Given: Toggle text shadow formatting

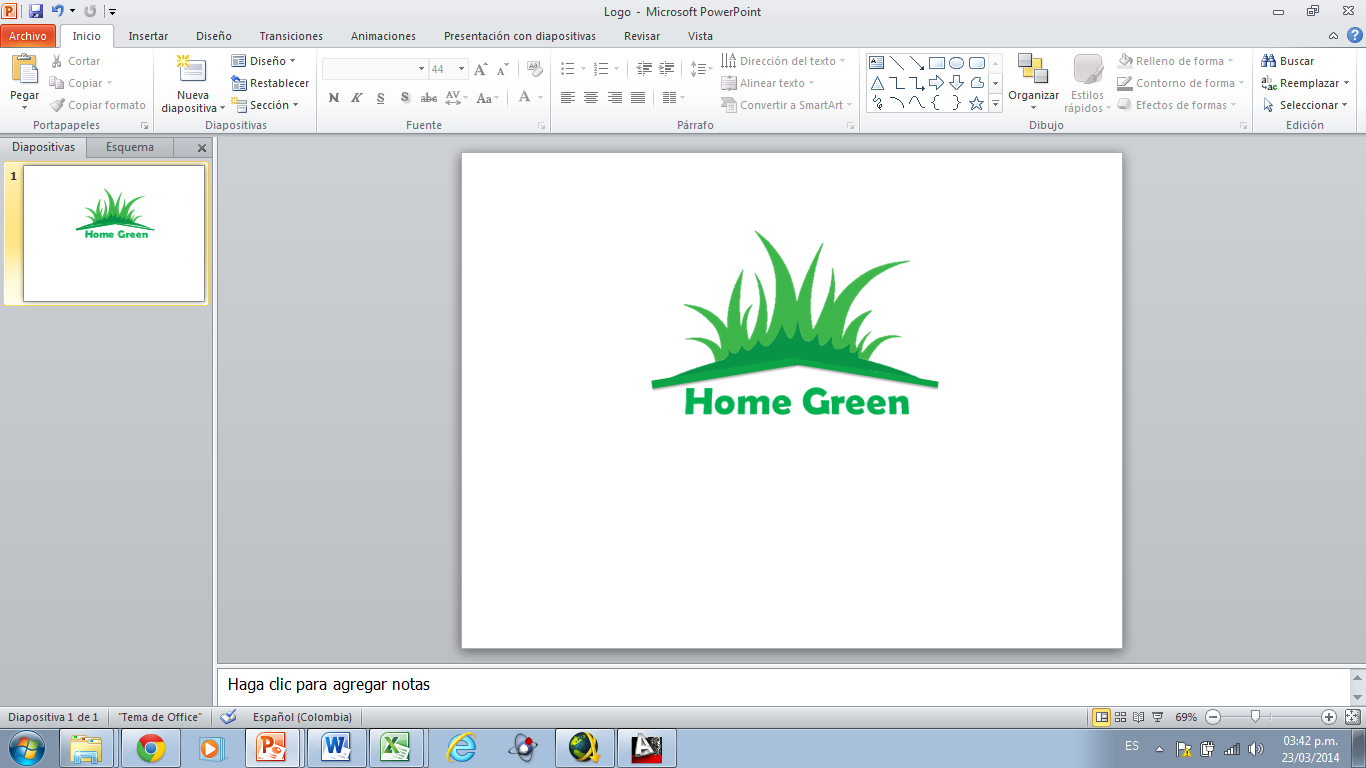Looking at the screenshot, I should (405, 98).
